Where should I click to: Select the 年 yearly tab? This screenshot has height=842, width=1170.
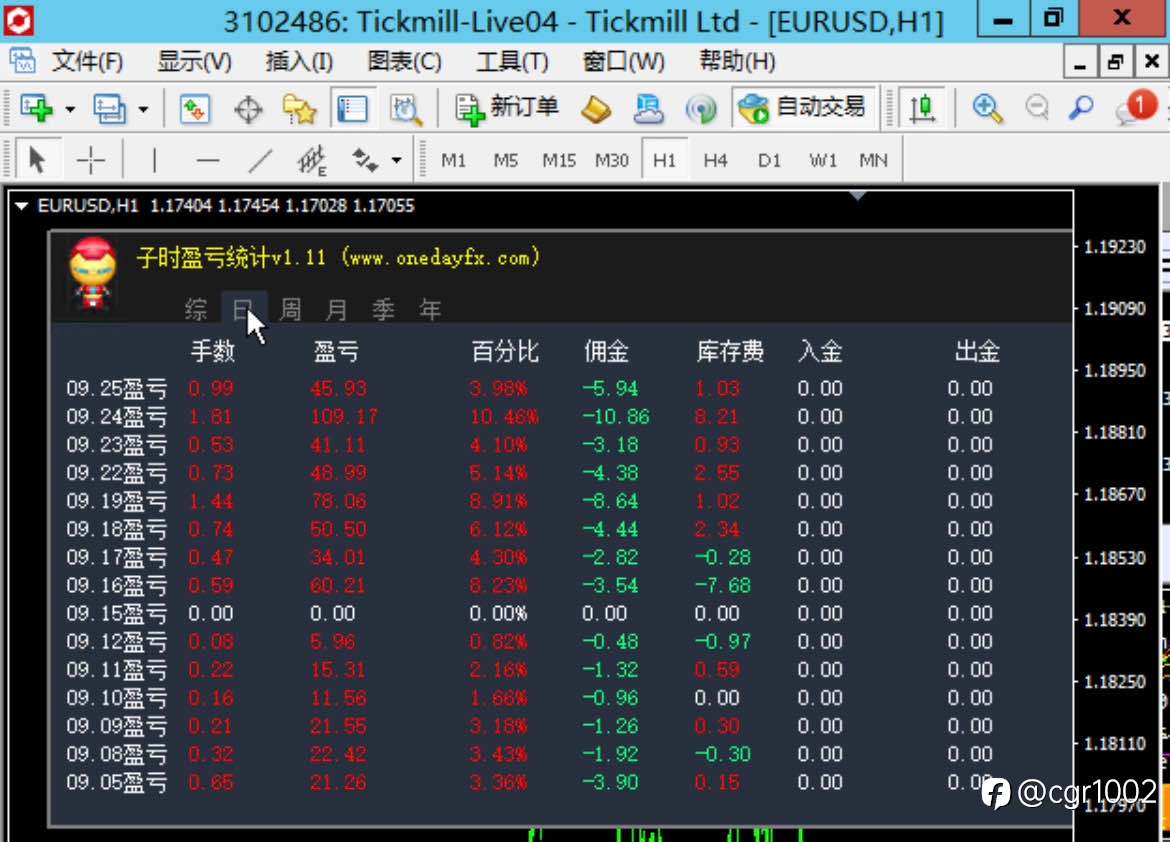[430, 309]
